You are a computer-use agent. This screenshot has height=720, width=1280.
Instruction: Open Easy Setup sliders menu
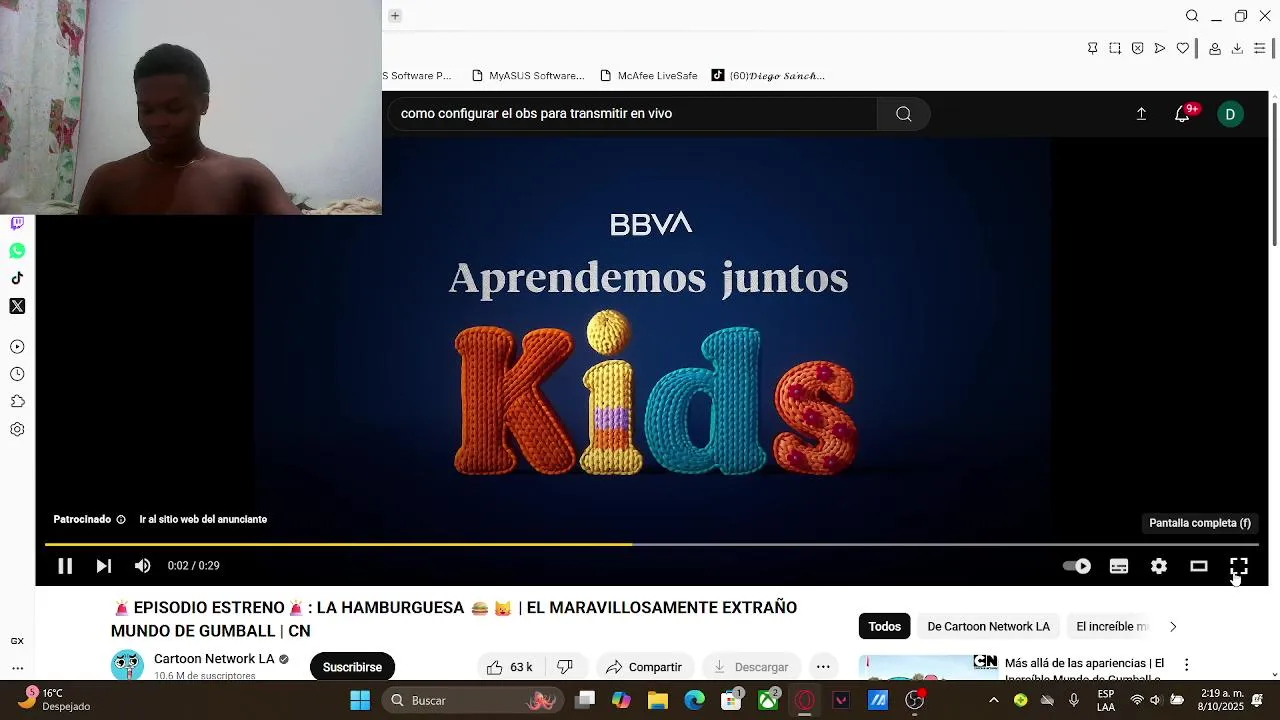point(1260,48)
